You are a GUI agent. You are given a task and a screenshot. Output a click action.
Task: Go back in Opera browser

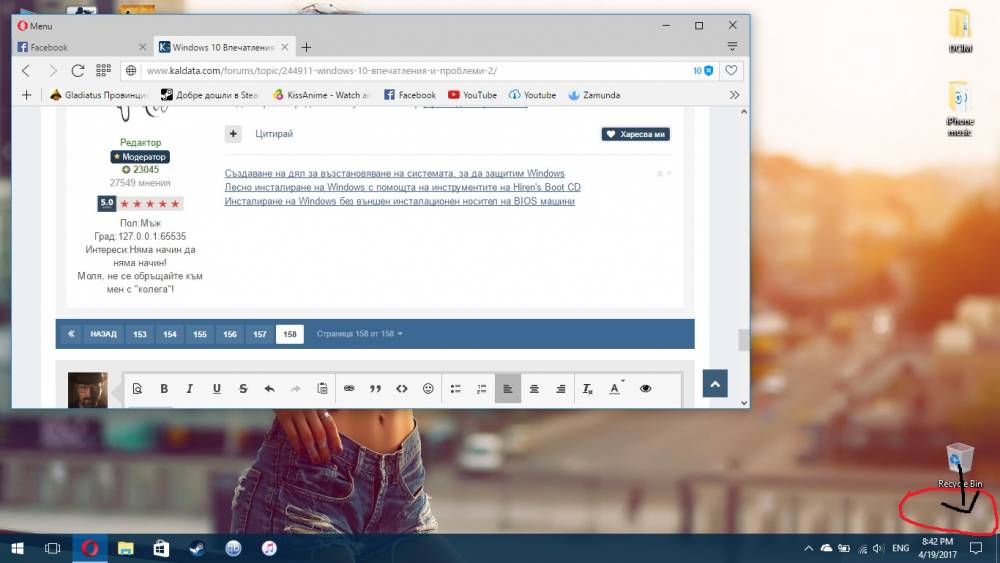pos(26,70)
